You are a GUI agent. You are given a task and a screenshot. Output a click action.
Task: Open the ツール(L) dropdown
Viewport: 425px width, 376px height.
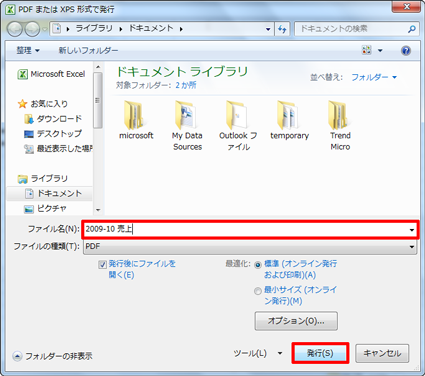[x=258, y=353]
